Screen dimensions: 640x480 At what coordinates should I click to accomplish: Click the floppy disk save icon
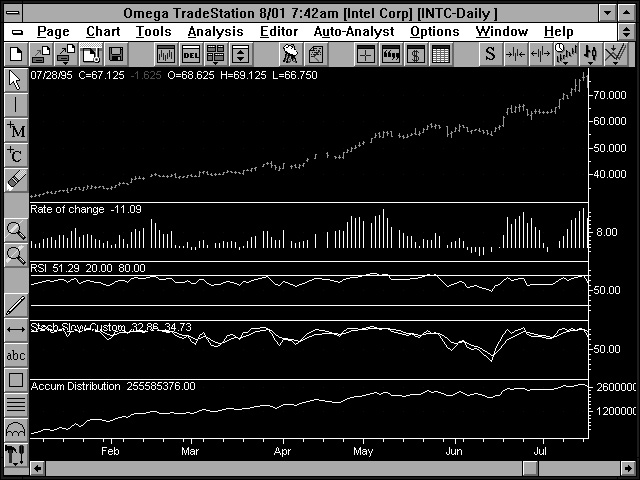pos(116,54)
